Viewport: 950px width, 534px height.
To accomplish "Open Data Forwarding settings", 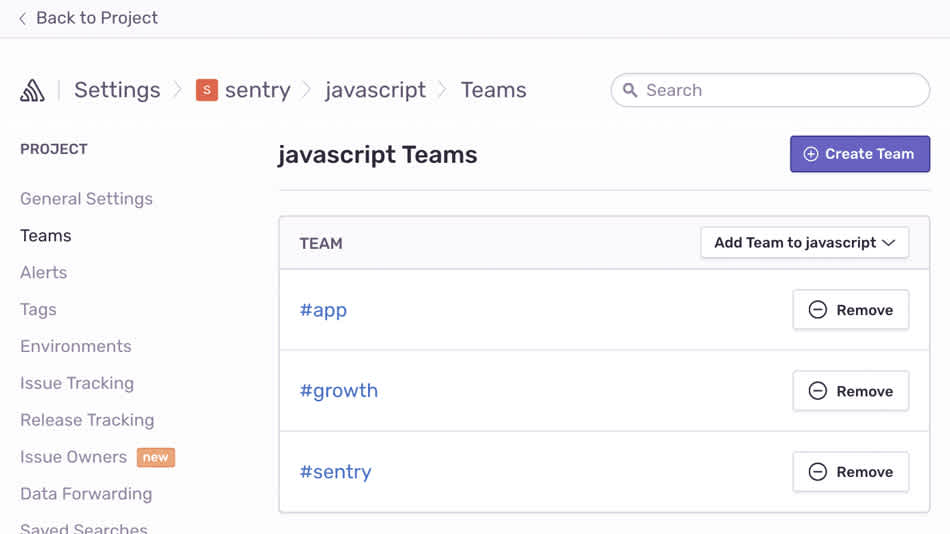I will click(86, 494).
